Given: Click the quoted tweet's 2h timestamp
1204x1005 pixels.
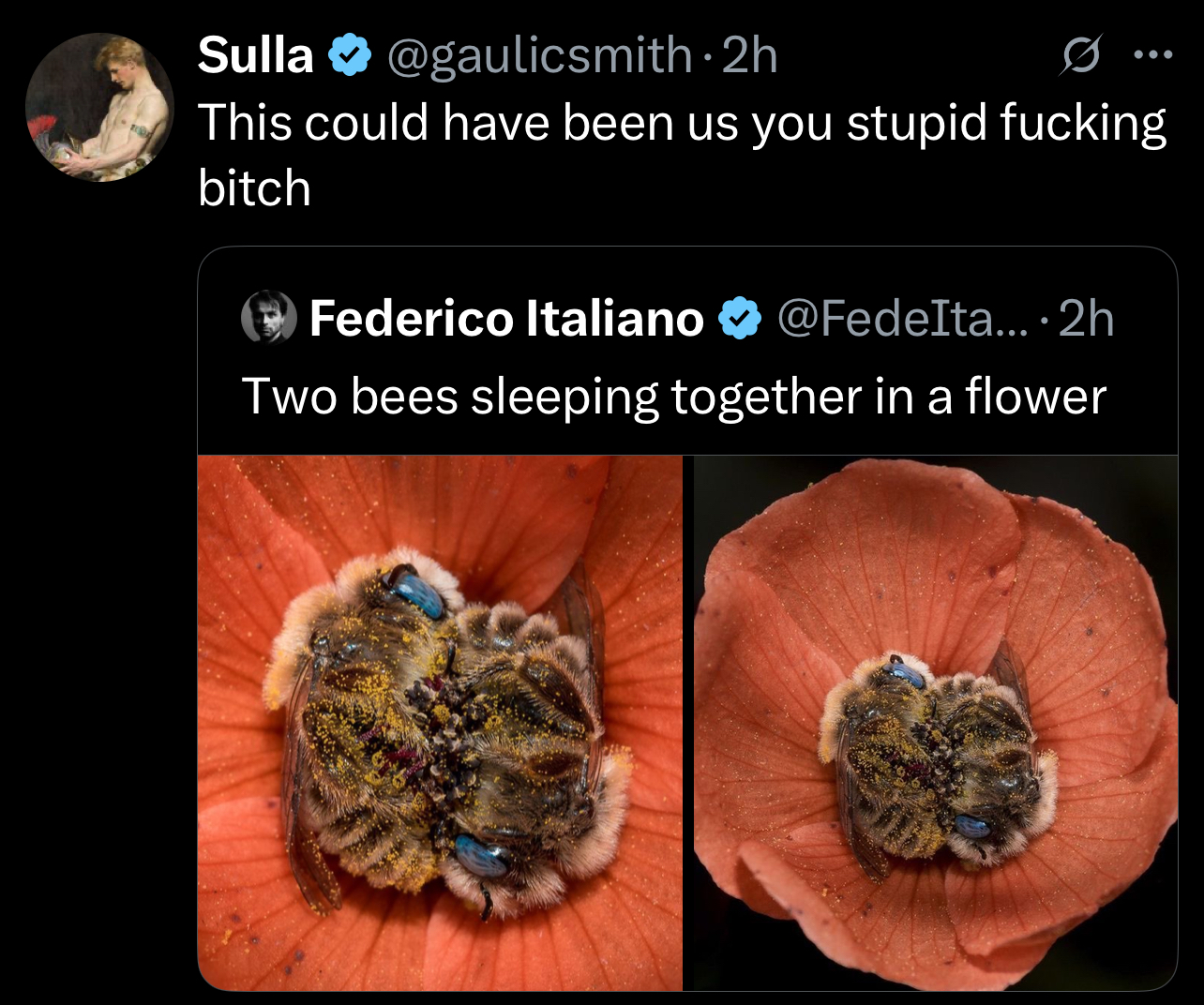Looking at the screenshot, I should (x=1087, y=319).
